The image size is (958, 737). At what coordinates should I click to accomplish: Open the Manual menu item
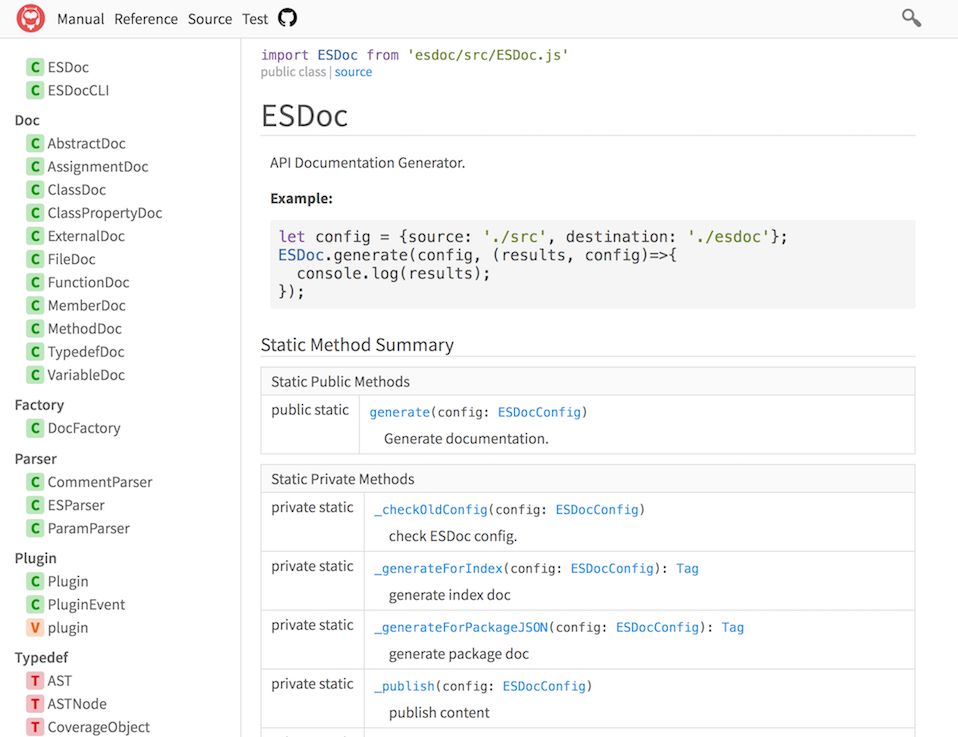pos(80,18)
